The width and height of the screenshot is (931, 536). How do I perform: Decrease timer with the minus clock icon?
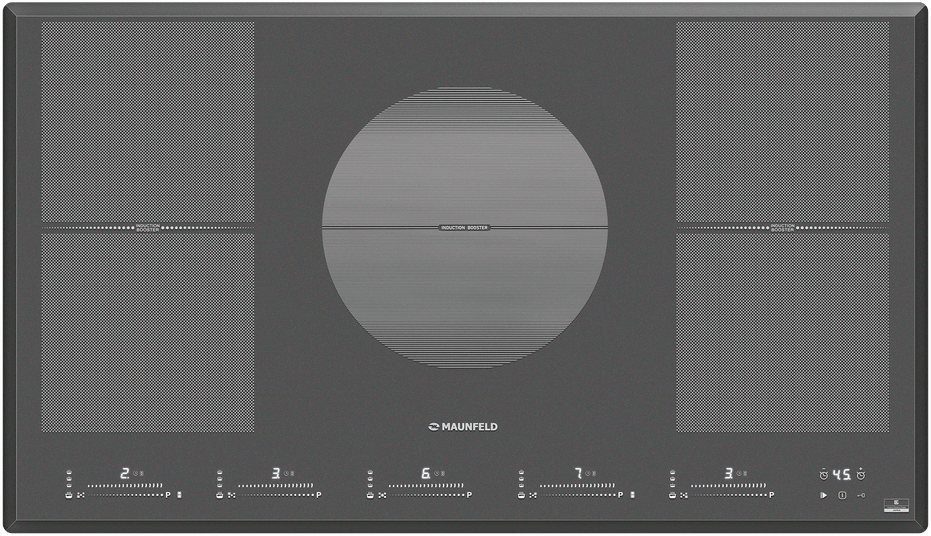point(823,474)
